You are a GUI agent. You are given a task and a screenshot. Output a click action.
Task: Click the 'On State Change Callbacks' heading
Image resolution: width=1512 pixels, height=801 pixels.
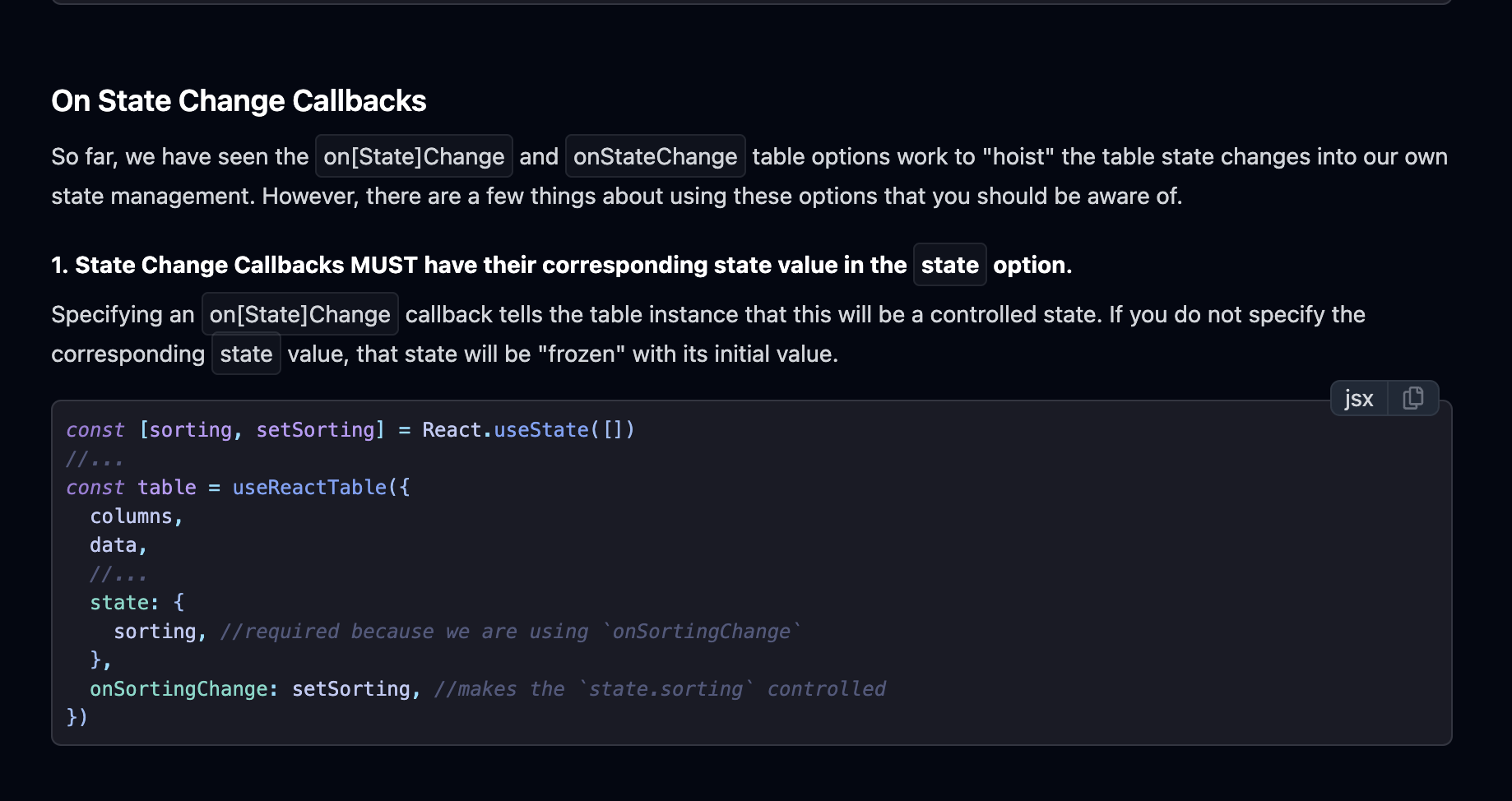[239, 101]
